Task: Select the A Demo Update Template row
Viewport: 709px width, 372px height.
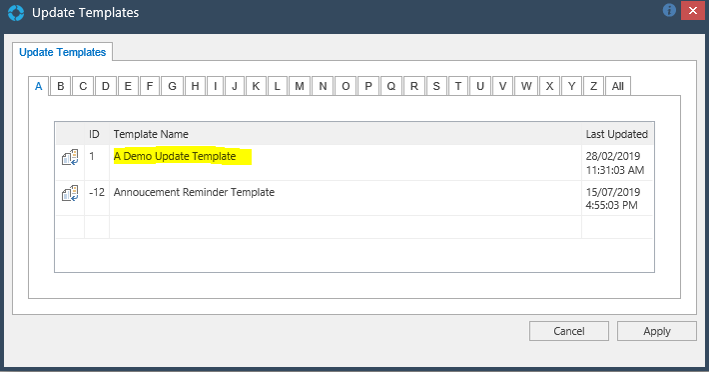Action: [354, 163]
